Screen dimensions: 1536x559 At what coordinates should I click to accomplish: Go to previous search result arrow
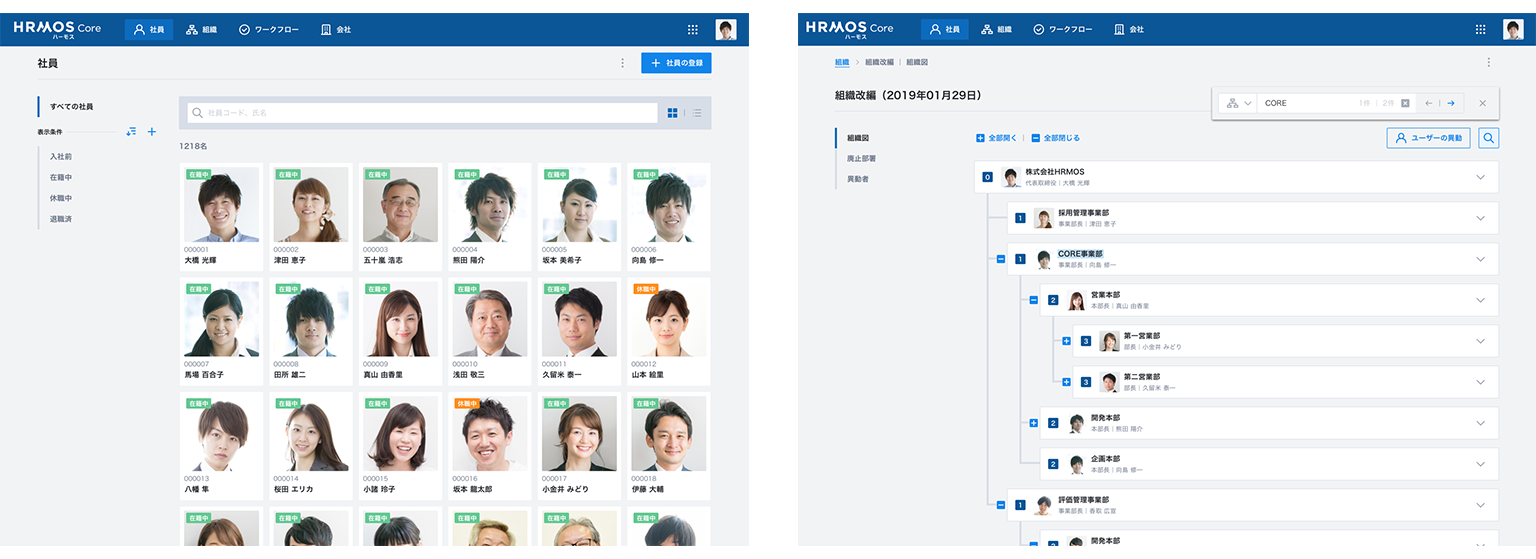[x=1429, y=103]
